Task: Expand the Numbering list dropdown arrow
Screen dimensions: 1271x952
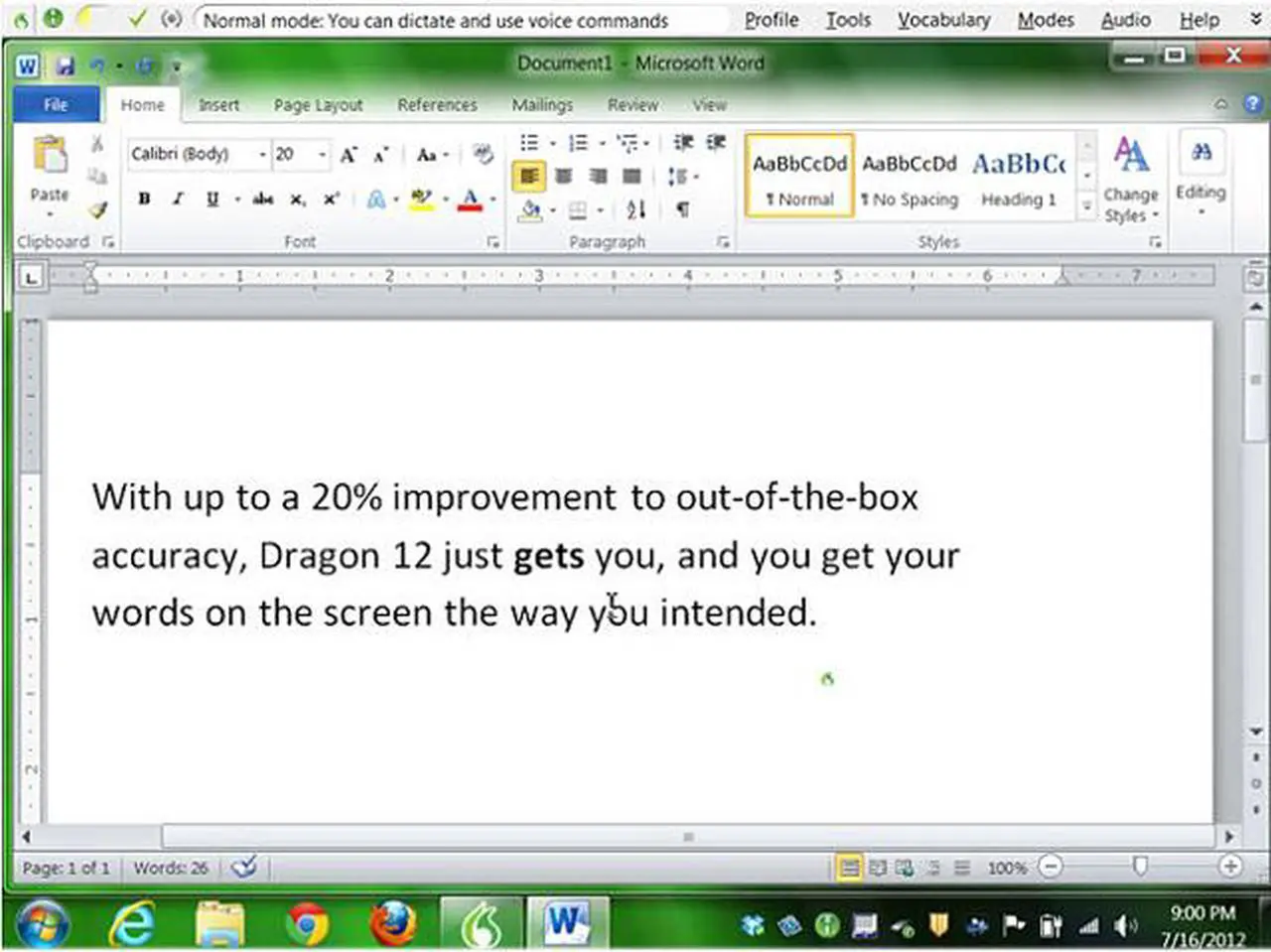Action: [602, 144]
